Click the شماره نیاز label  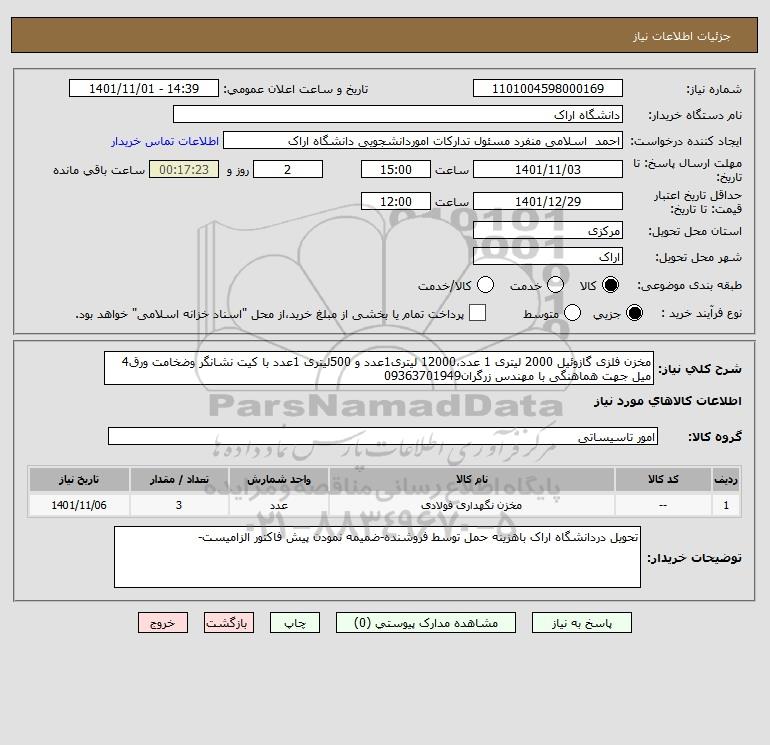click(714, 89)
